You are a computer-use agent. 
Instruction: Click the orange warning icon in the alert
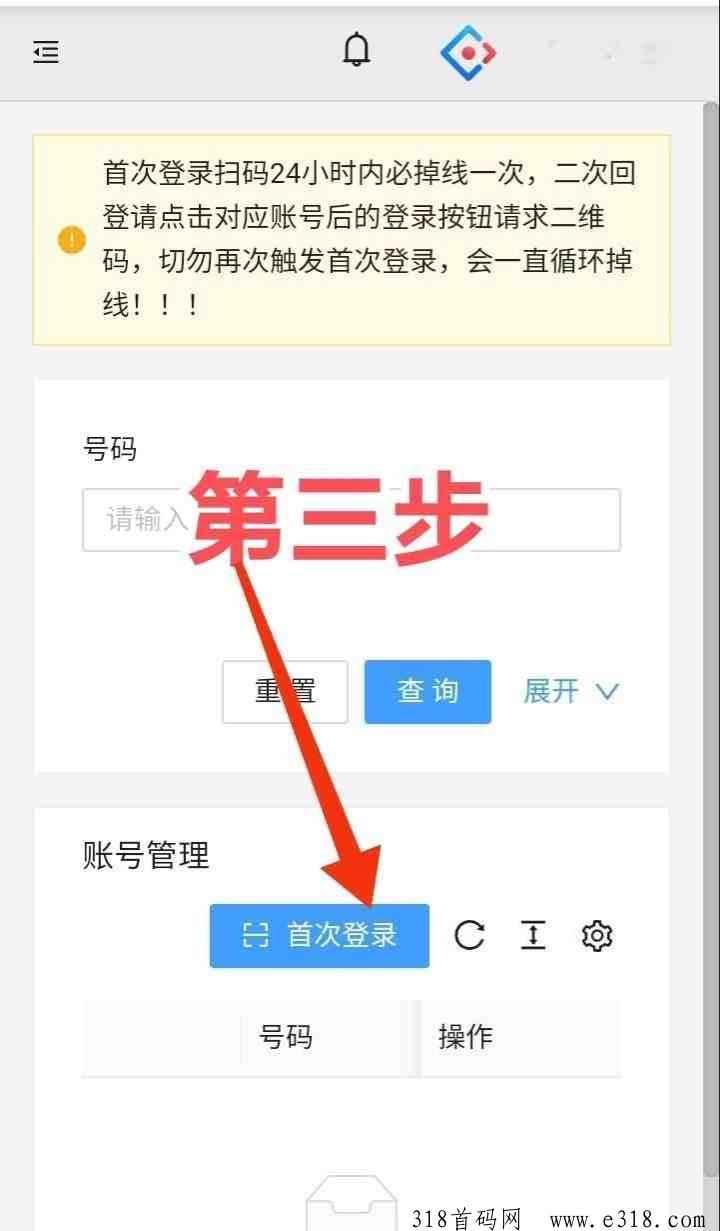tap(72, 240)
